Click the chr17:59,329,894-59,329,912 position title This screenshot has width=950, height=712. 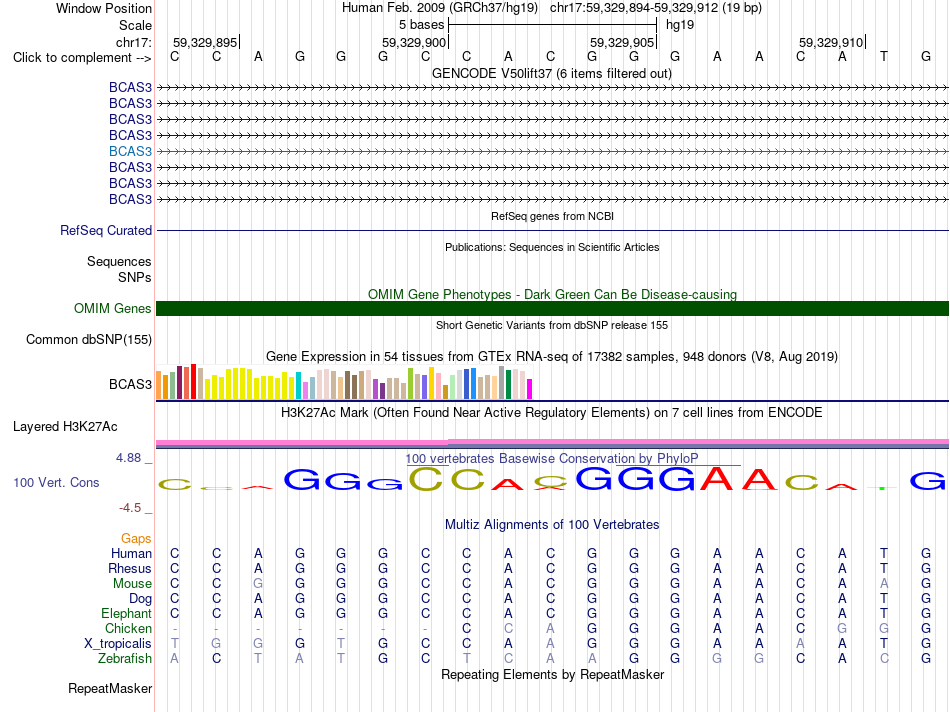pyautogui.click(x=656, y=8)
